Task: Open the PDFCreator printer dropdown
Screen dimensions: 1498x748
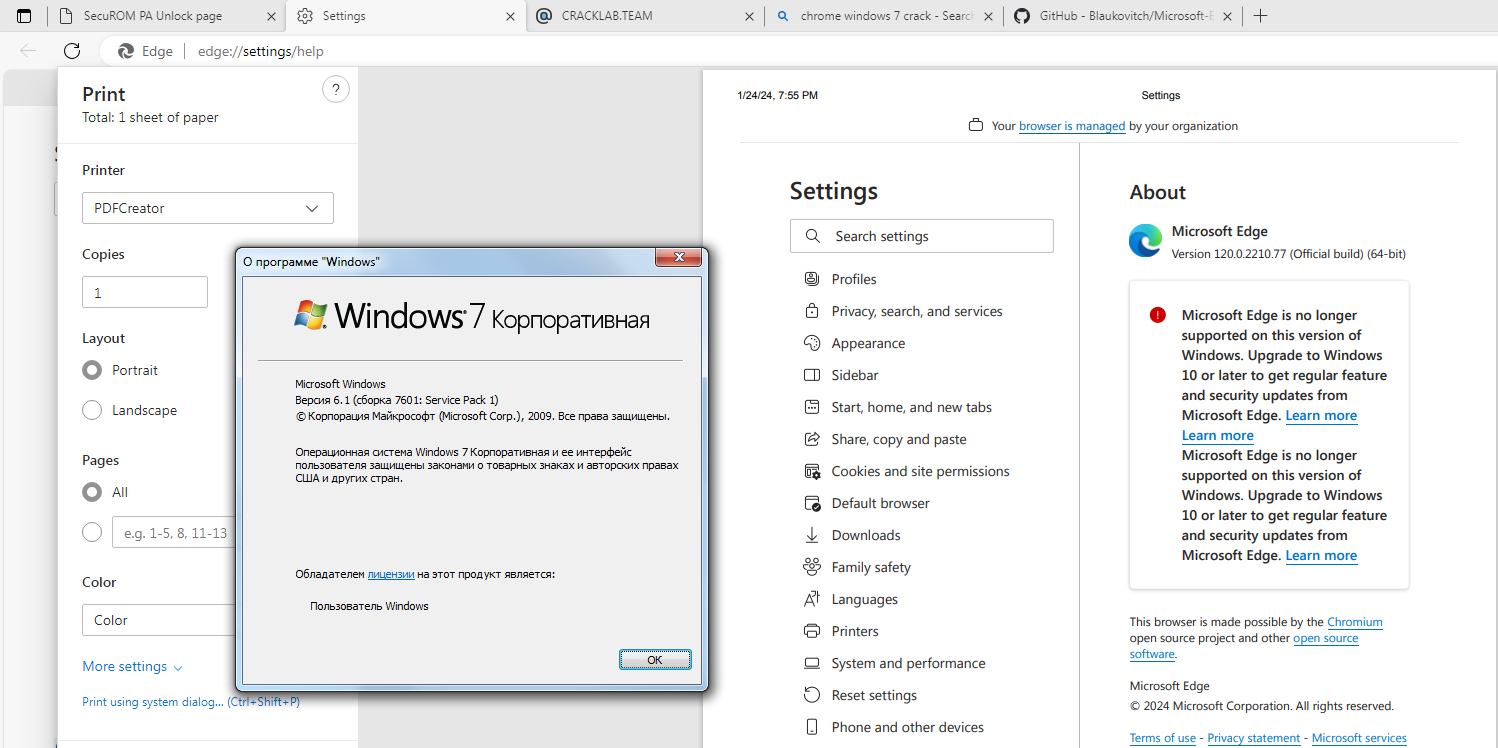Action: click(208, 208)
